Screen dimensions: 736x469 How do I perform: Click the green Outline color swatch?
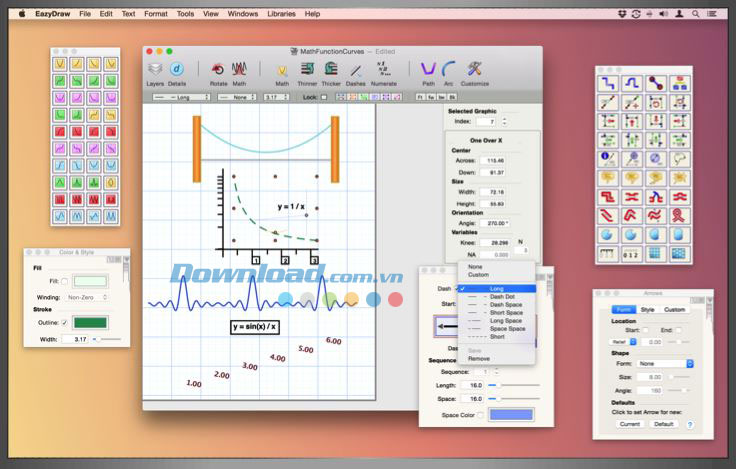[90, 322]
